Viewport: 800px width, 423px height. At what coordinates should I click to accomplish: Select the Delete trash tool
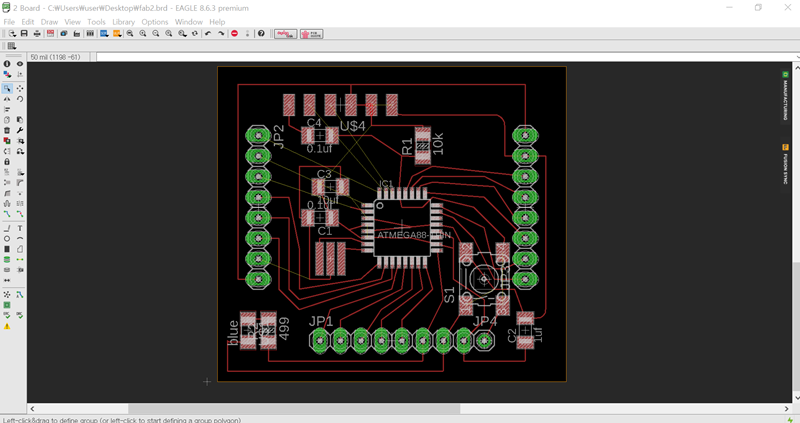(x=7, y=131)
